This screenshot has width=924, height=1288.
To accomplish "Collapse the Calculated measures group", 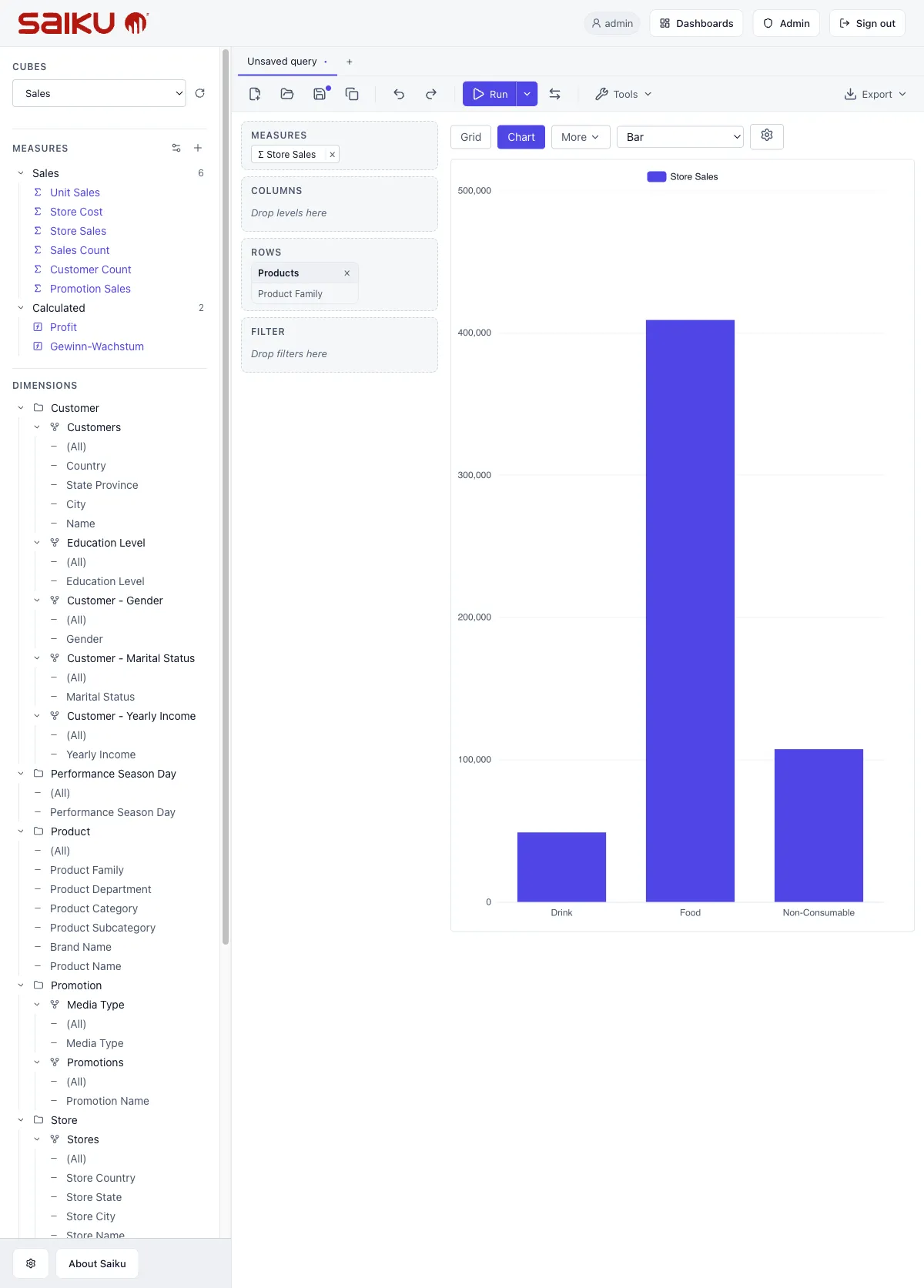I will [x=21, y=308].
